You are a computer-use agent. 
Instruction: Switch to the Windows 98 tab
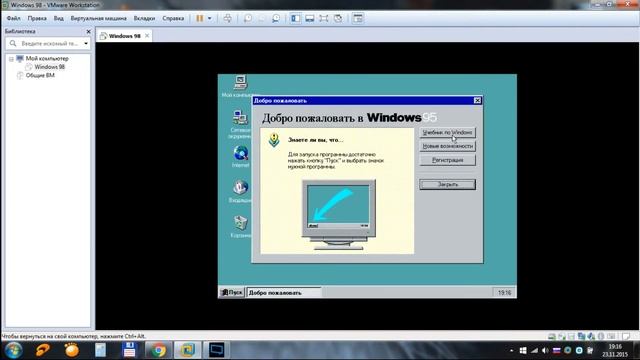pos(124,36)
